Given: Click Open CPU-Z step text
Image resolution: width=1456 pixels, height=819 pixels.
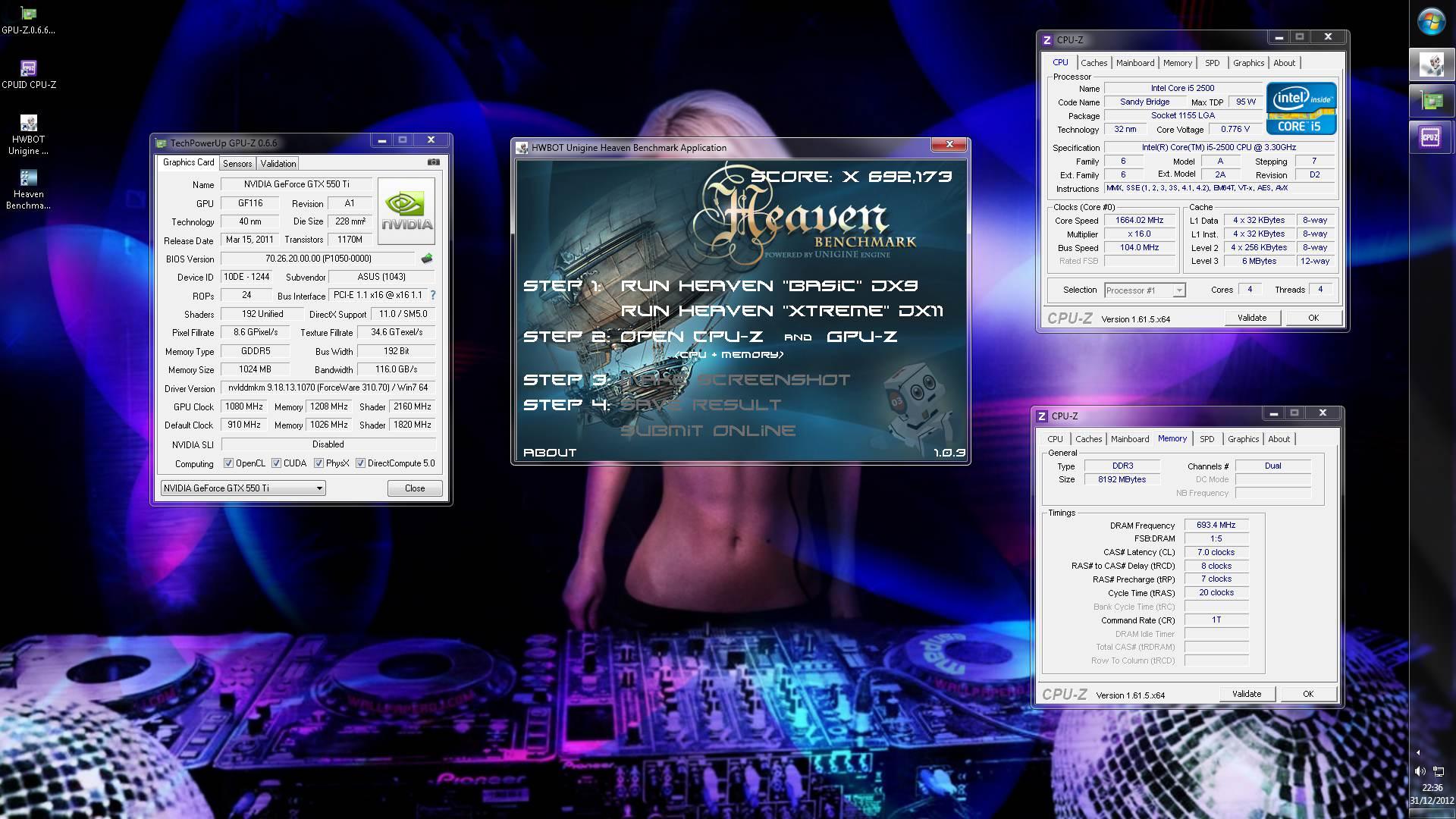Looking at the screenshot, I should click(692, 337).
